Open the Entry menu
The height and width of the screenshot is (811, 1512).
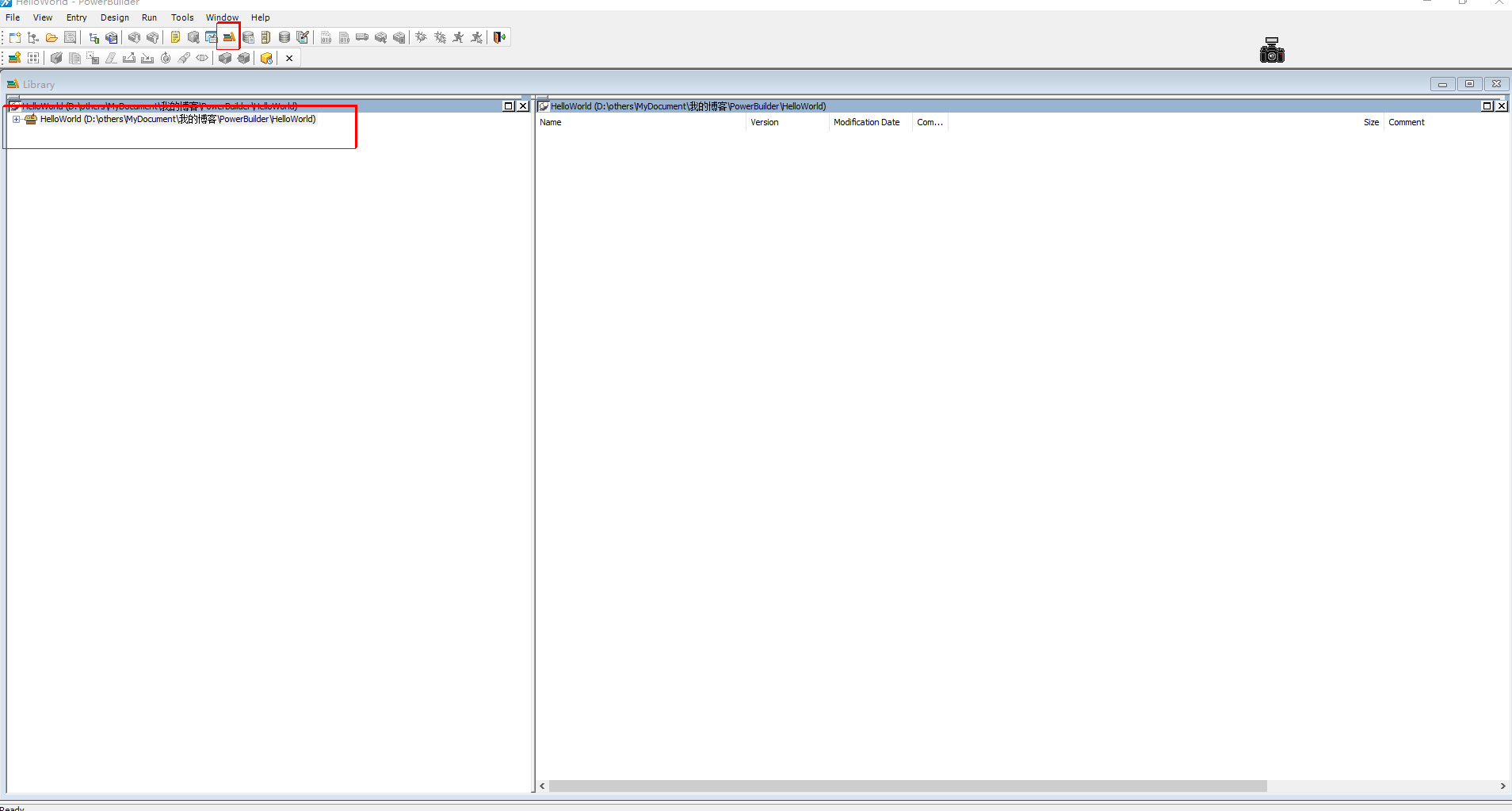click(77, 17)
